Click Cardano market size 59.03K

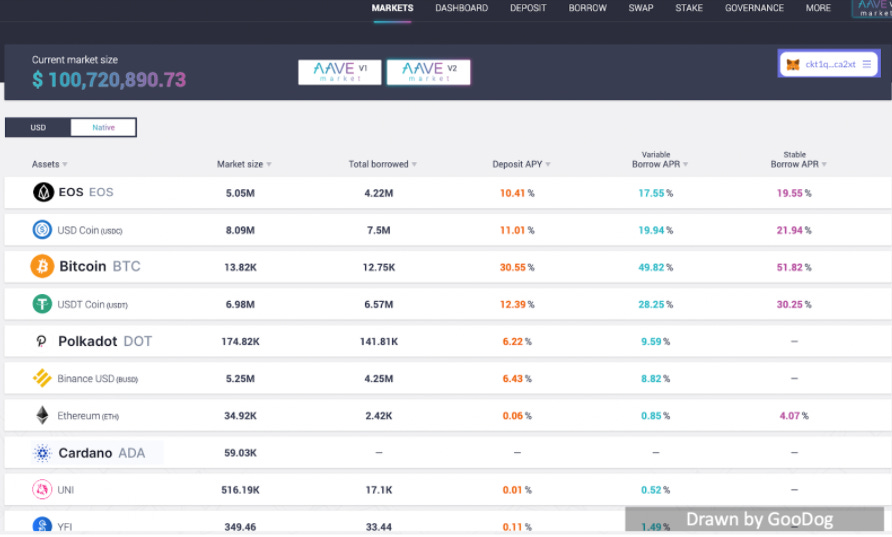tap(240, 453)
